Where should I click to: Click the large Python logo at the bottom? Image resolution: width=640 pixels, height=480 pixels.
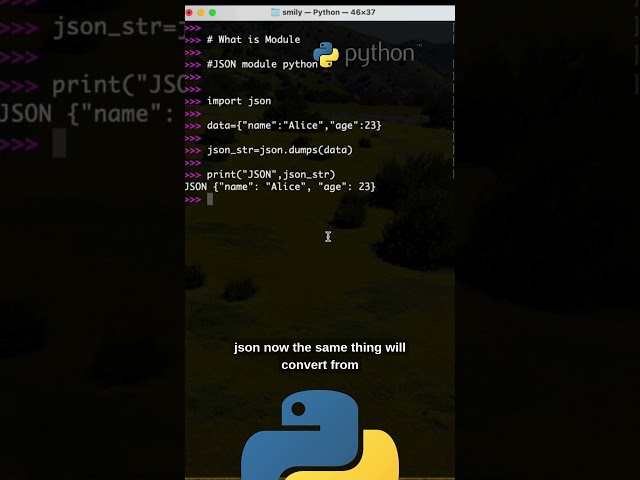(320, 434)
